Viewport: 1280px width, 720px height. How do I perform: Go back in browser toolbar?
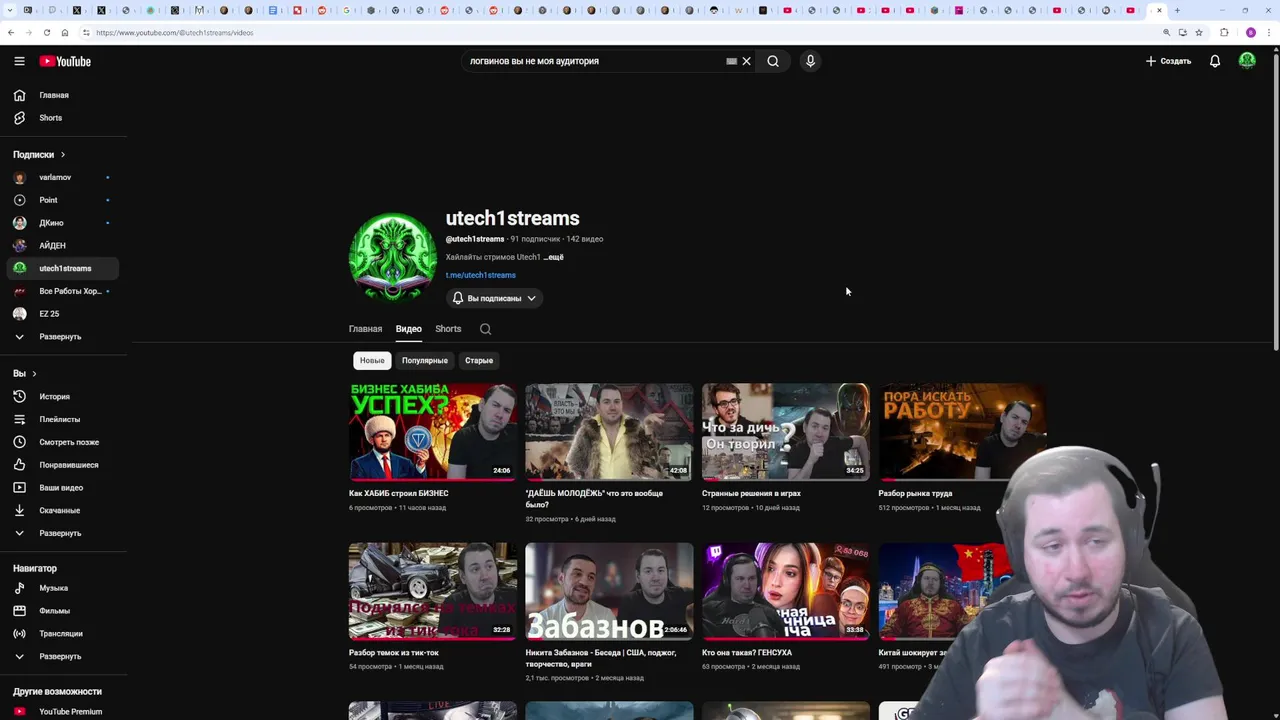point(10,32)
